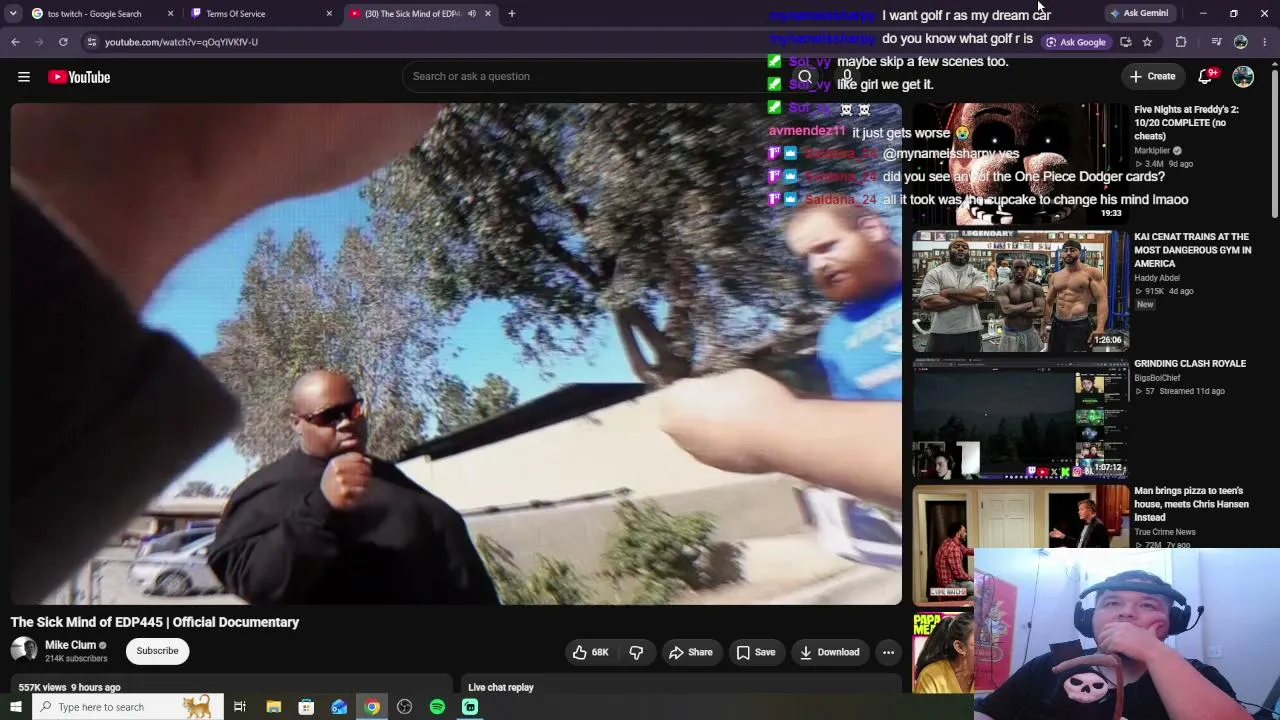
Task: Click the browser address bar URL
Action: [181, 42]
